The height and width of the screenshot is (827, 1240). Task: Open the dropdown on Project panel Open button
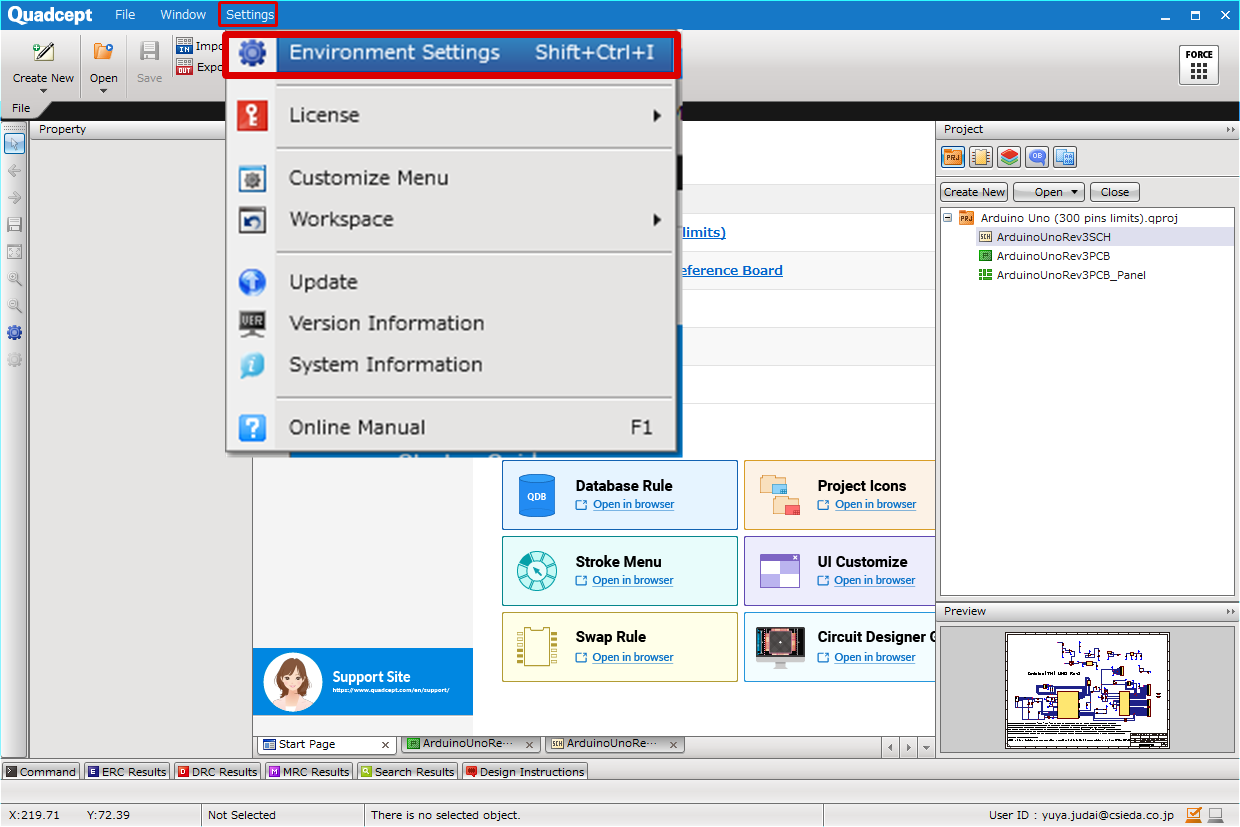[x=1075, y=192]
